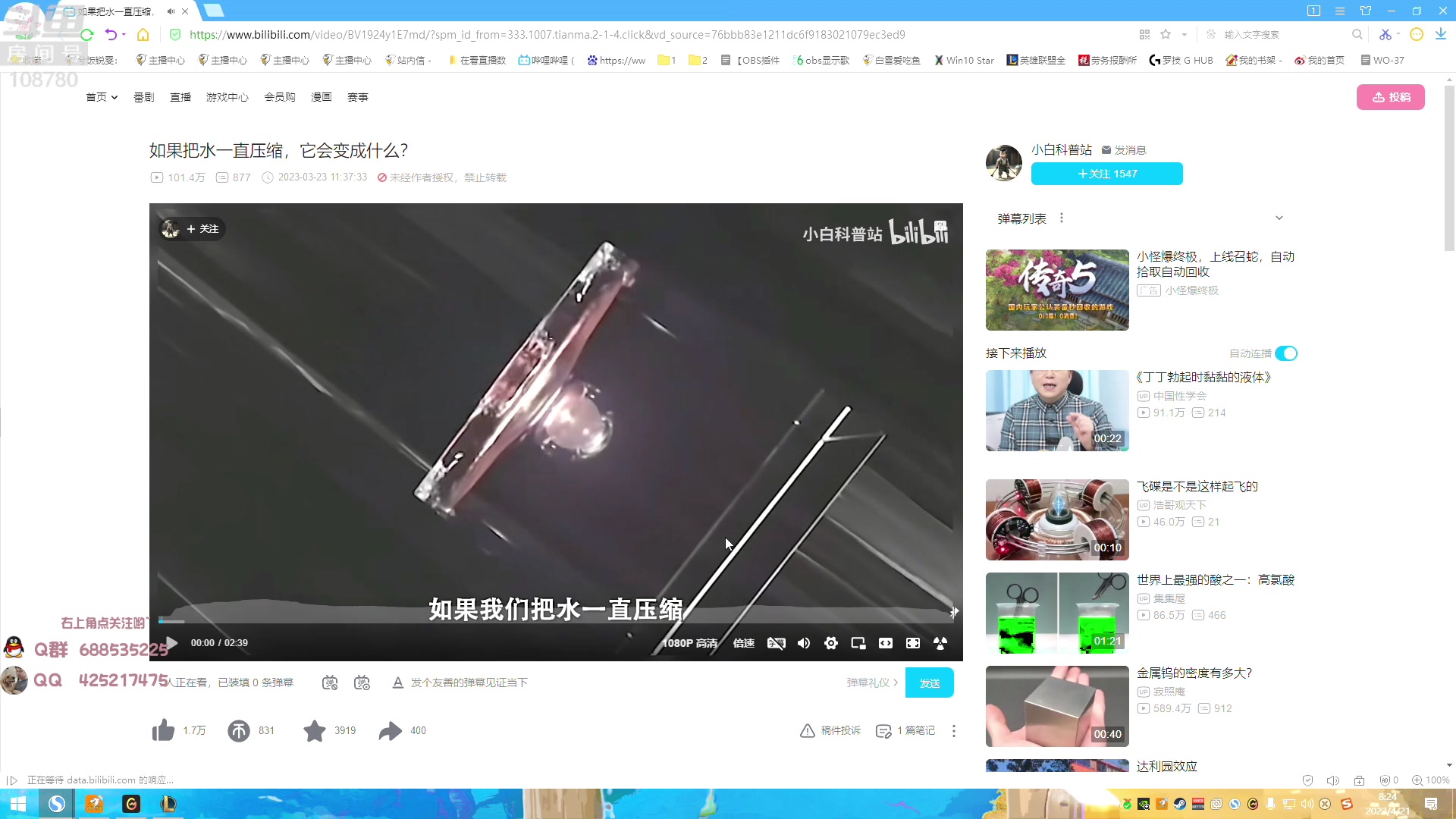The height and width of the screenshot is (819, 1456).
Task: Mute the video volume icon
Action: click(x=803, y=642)
